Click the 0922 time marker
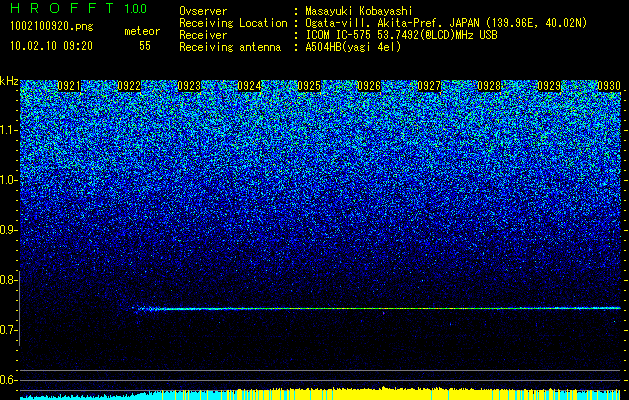Image resolution: width=629 pixels, height=400 pixels. tap(129, 86)
